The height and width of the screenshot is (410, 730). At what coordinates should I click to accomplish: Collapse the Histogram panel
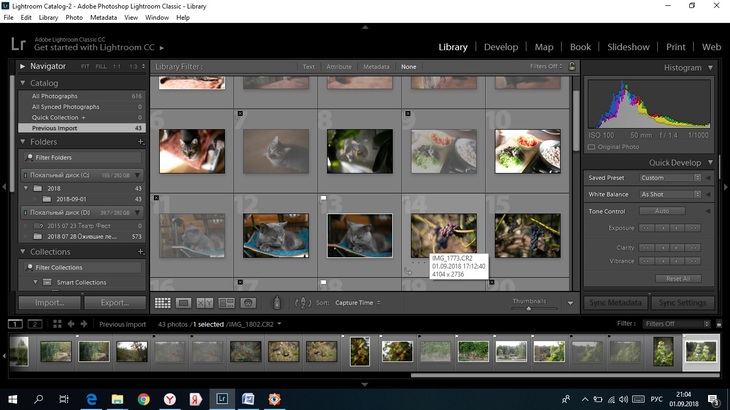pos(710,68)
